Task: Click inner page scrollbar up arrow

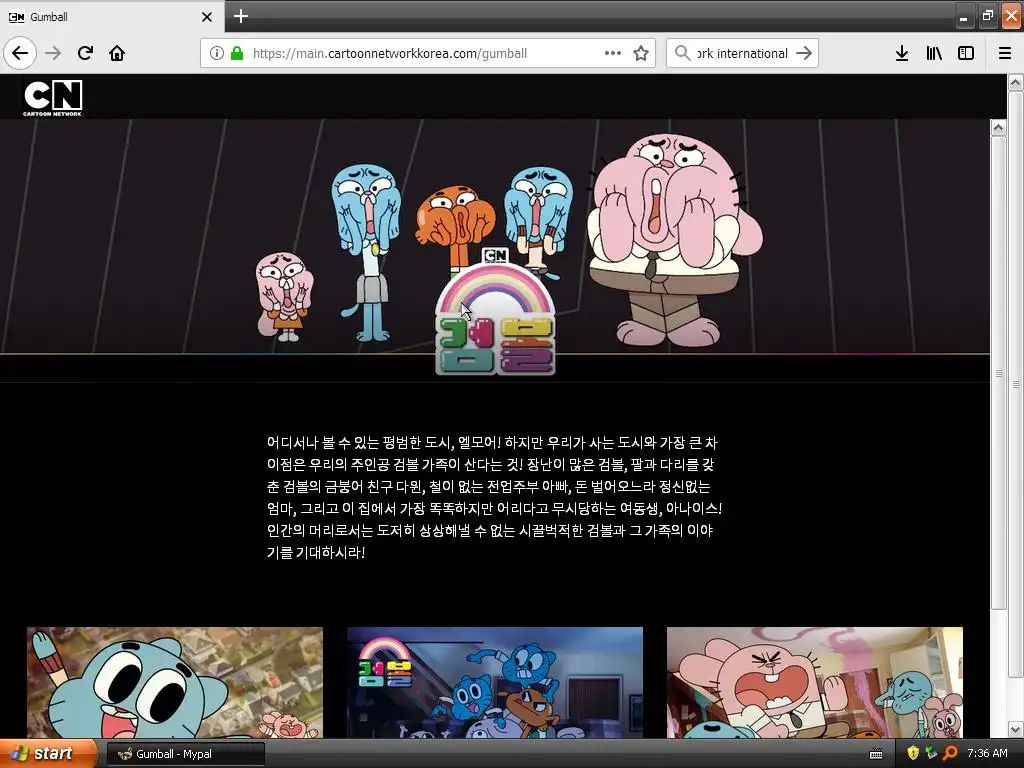Action: click(x=998, y=127)
